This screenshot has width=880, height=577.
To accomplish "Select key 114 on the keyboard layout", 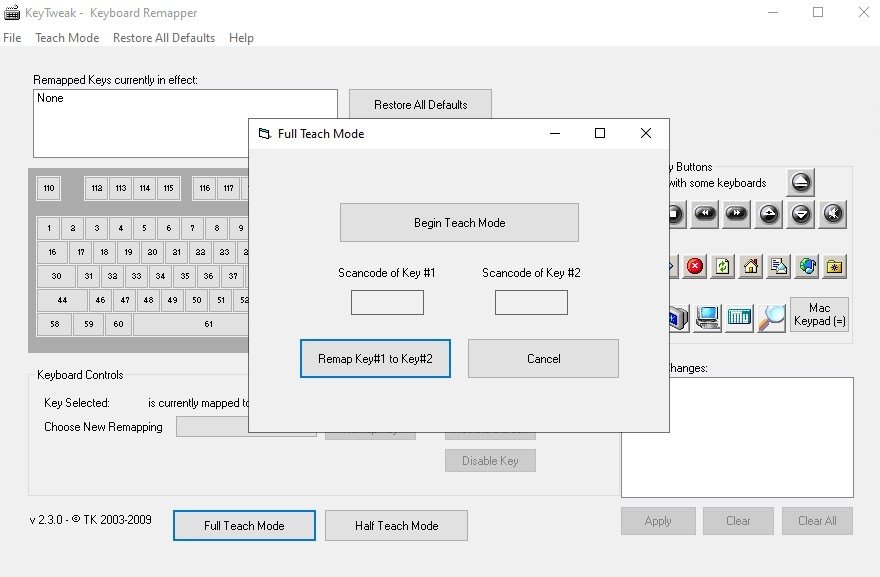I will pos(145,189).
